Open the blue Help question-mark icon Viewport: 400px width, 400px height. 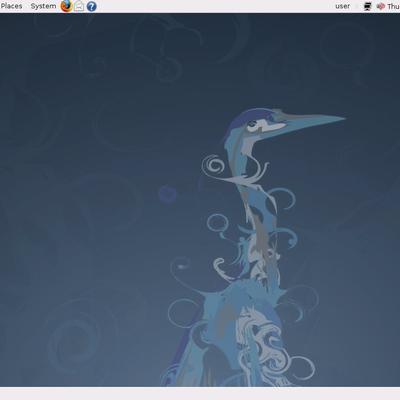click(91, 6)
